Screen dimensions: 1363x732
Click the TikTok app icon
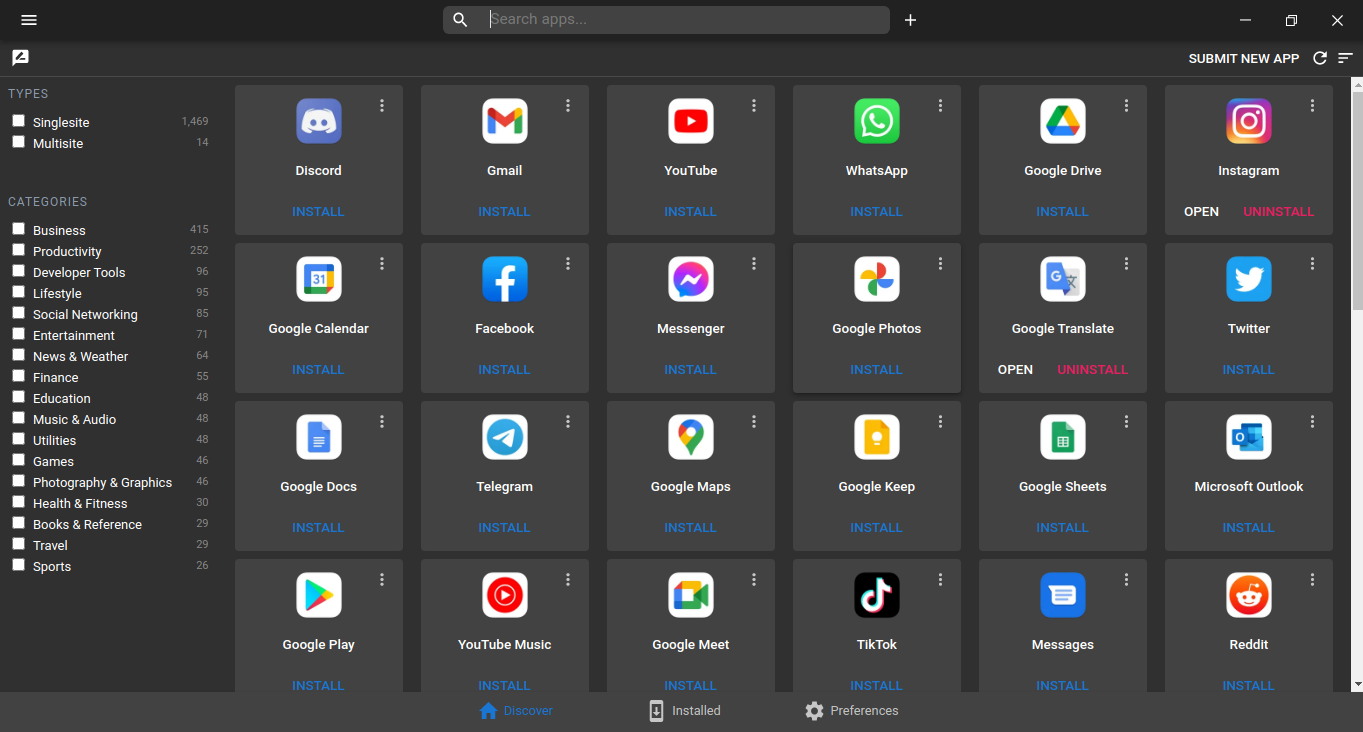(x=877, y=595)
